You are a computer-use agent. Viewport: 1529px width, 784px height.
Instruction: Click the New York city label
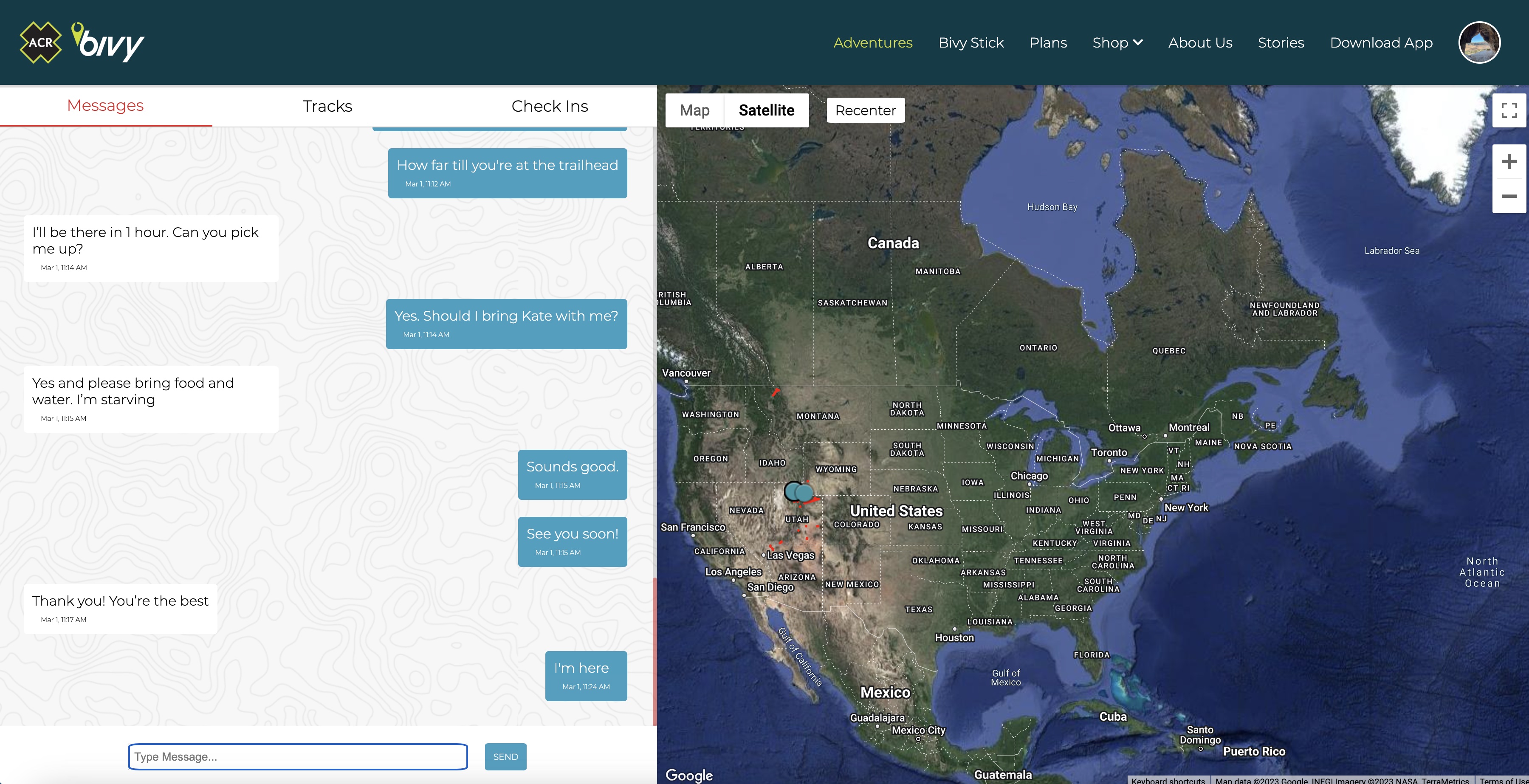(1186, 508)
